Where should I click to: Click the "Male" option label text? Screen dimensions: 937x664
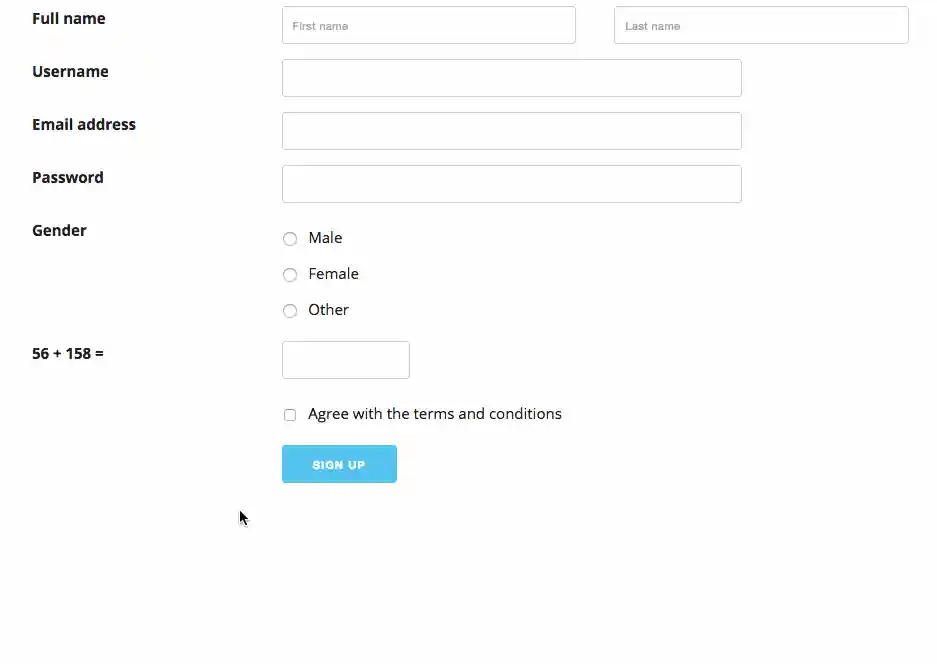point(325,238)
